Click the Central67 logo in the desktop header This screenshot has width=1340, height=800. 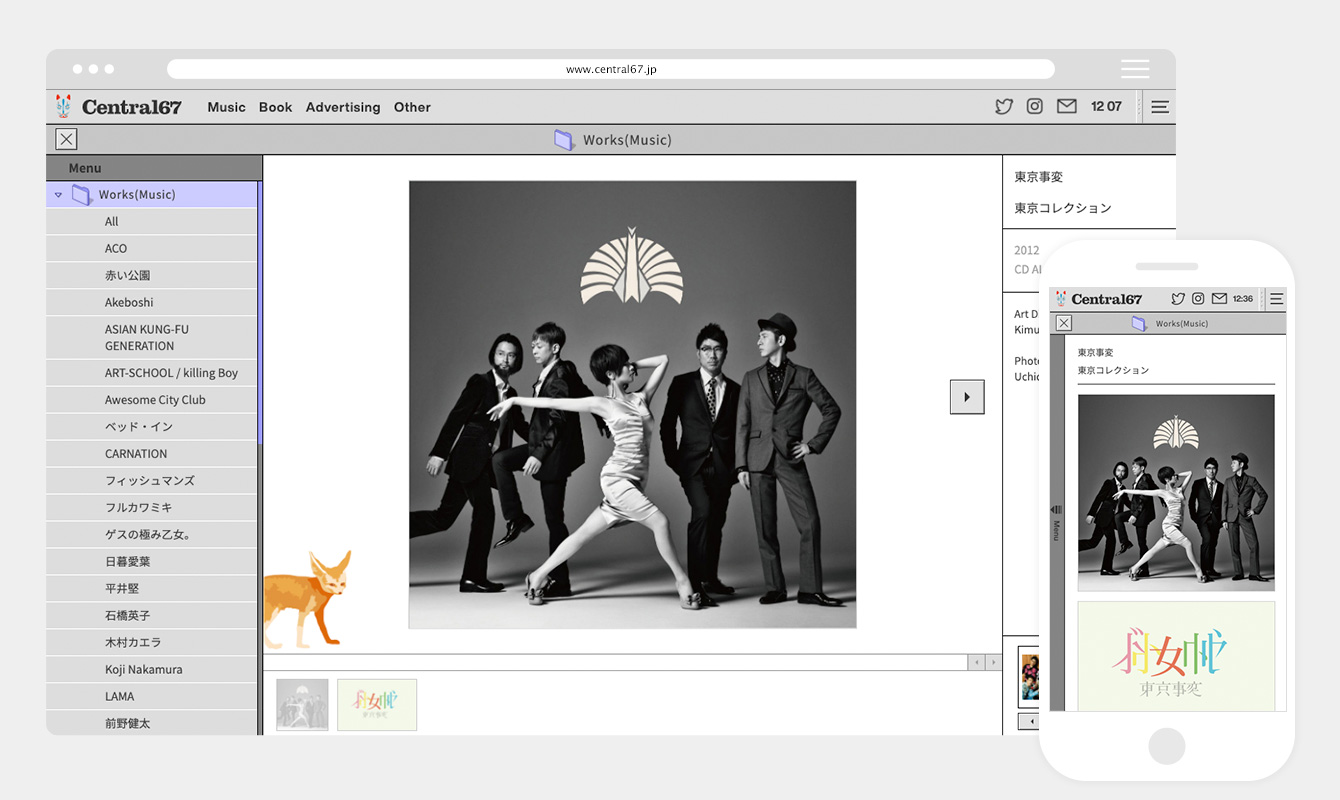(119, 107)
